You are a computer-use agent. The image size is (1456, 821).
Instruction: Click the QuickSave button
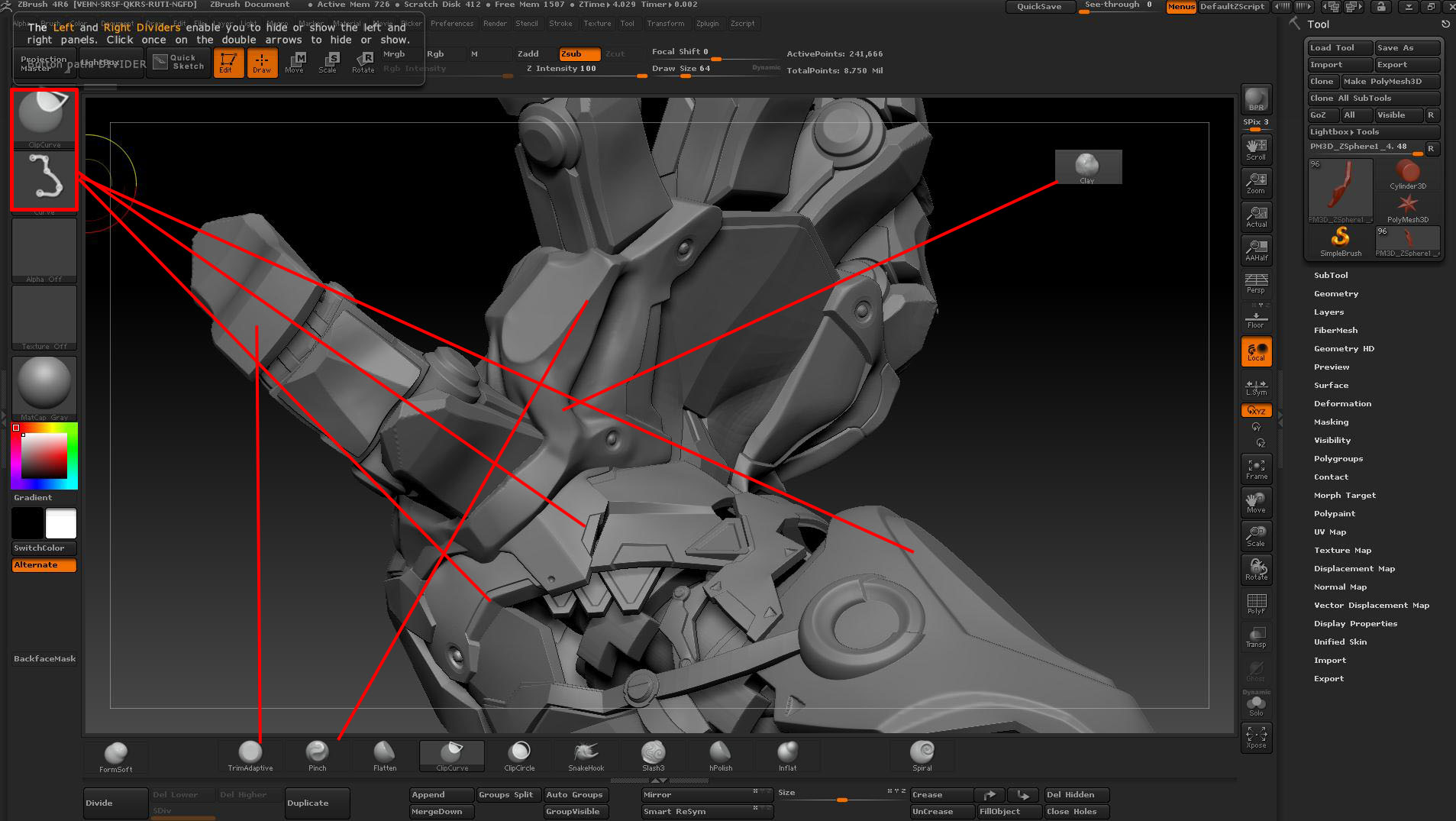point(1039,6)
